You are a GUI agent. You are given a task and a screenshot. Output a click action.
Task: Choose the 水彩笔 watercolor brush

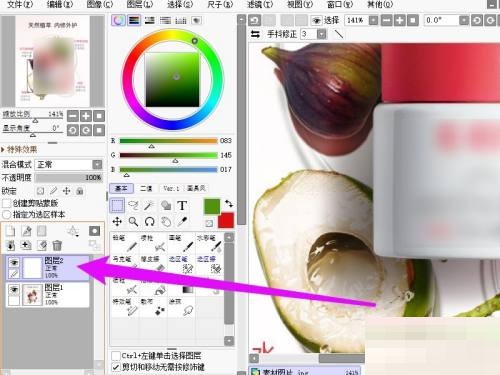pyautogui.click(x=209, y=243)
